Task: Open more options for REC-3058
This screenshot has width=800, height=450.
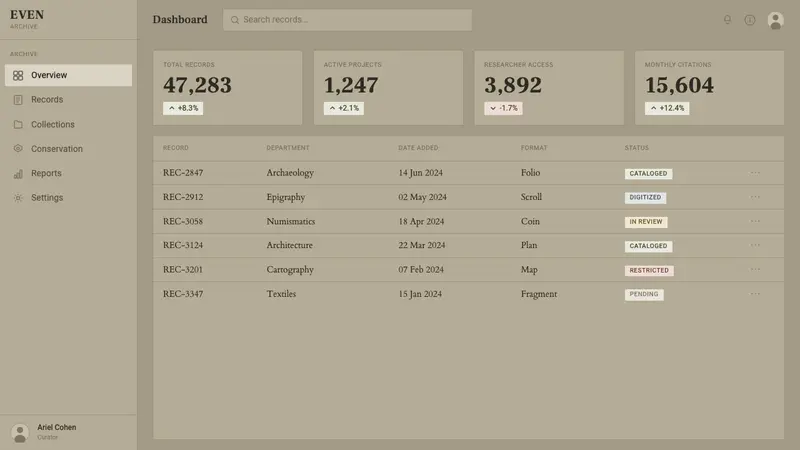Action: coord(755,221)
